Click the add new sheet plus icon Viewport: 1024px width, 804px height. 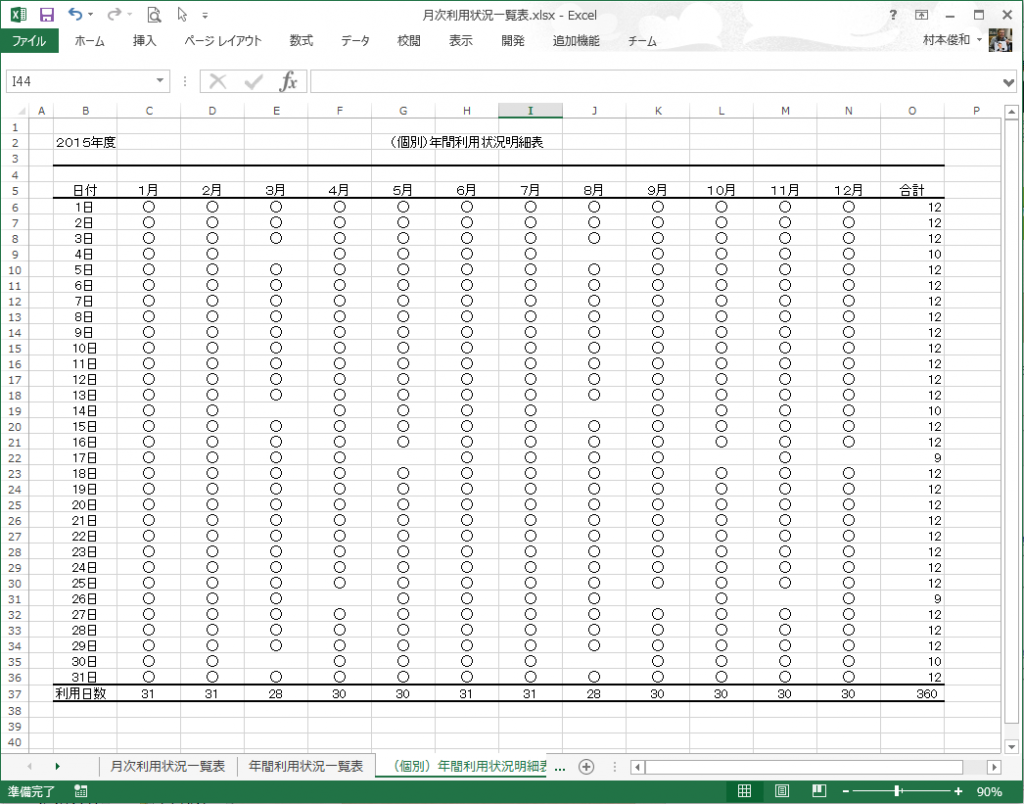[587, 766]
